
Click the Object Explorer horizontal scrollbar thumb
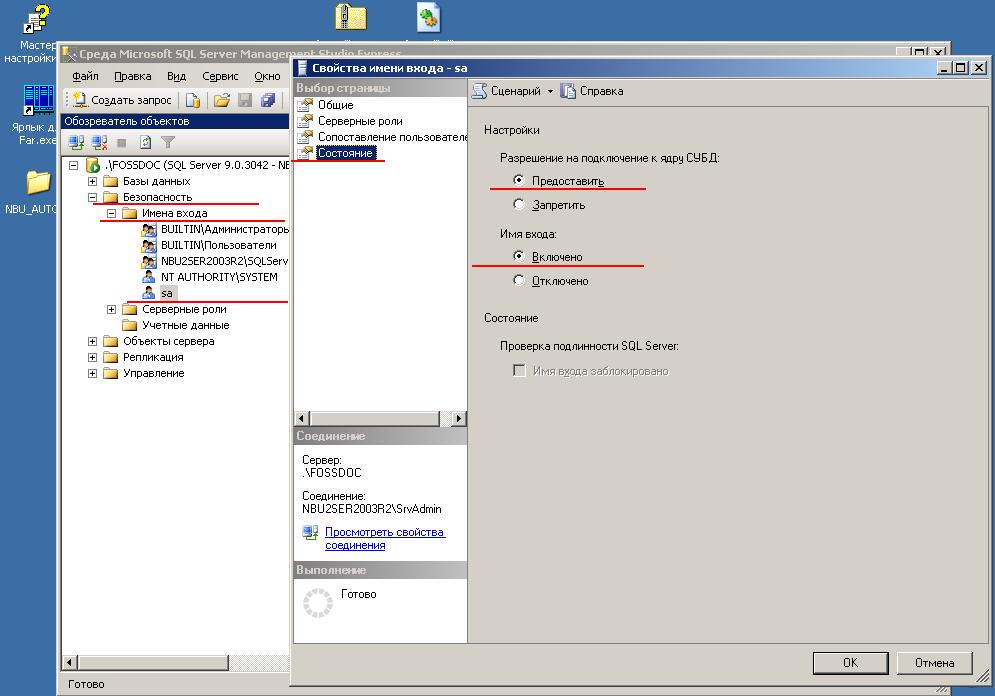pyautogui.click(x=153, y=662)
